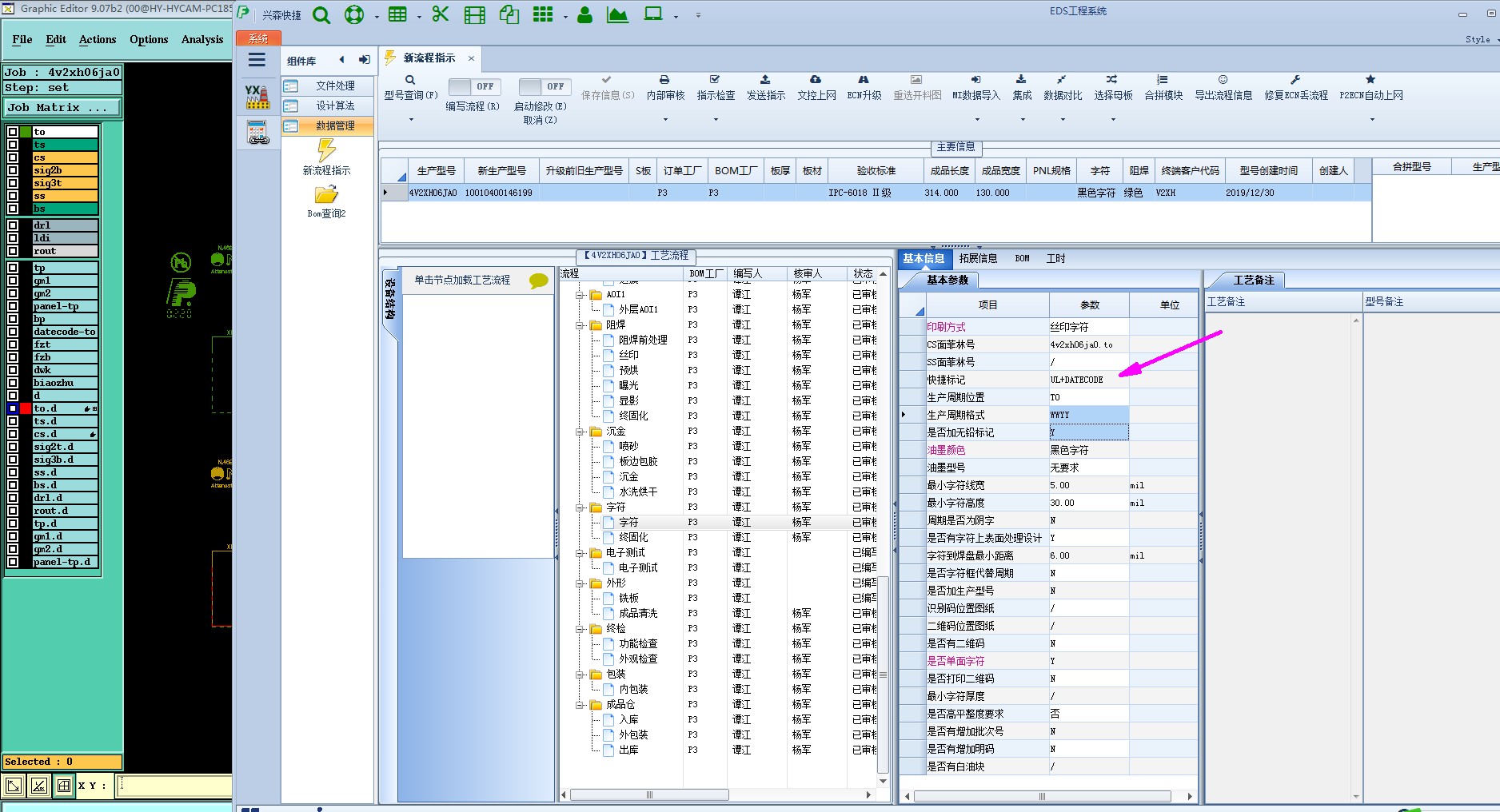Open dropdown arrow under 型号查询(F)
This screenshot has width=1500, height=812.
coord(411,120)
